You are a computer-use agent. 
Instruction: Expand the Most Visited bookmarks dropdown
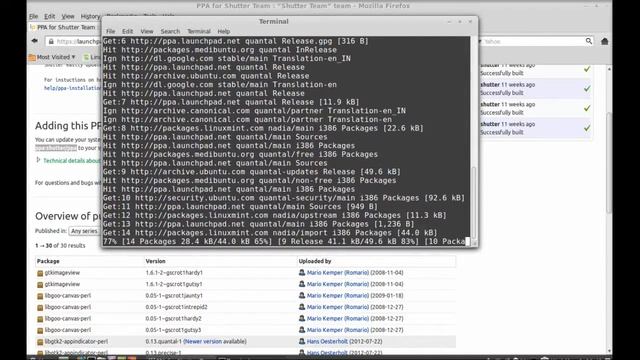(73, 57)
